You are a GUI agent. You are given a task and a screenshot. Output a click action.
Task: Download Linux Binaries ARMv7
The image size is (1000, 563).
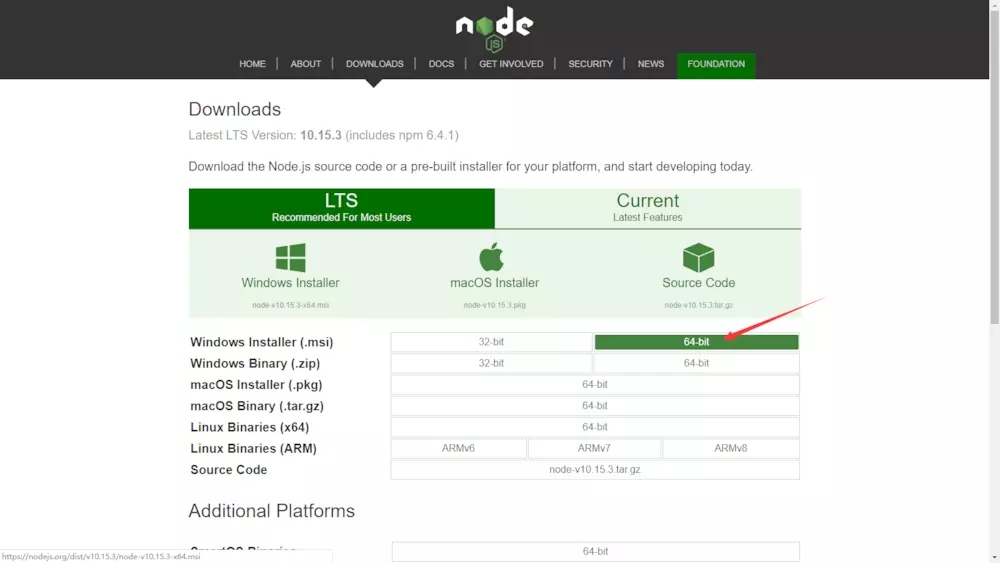pyautogui.click(x=594, y=448)
